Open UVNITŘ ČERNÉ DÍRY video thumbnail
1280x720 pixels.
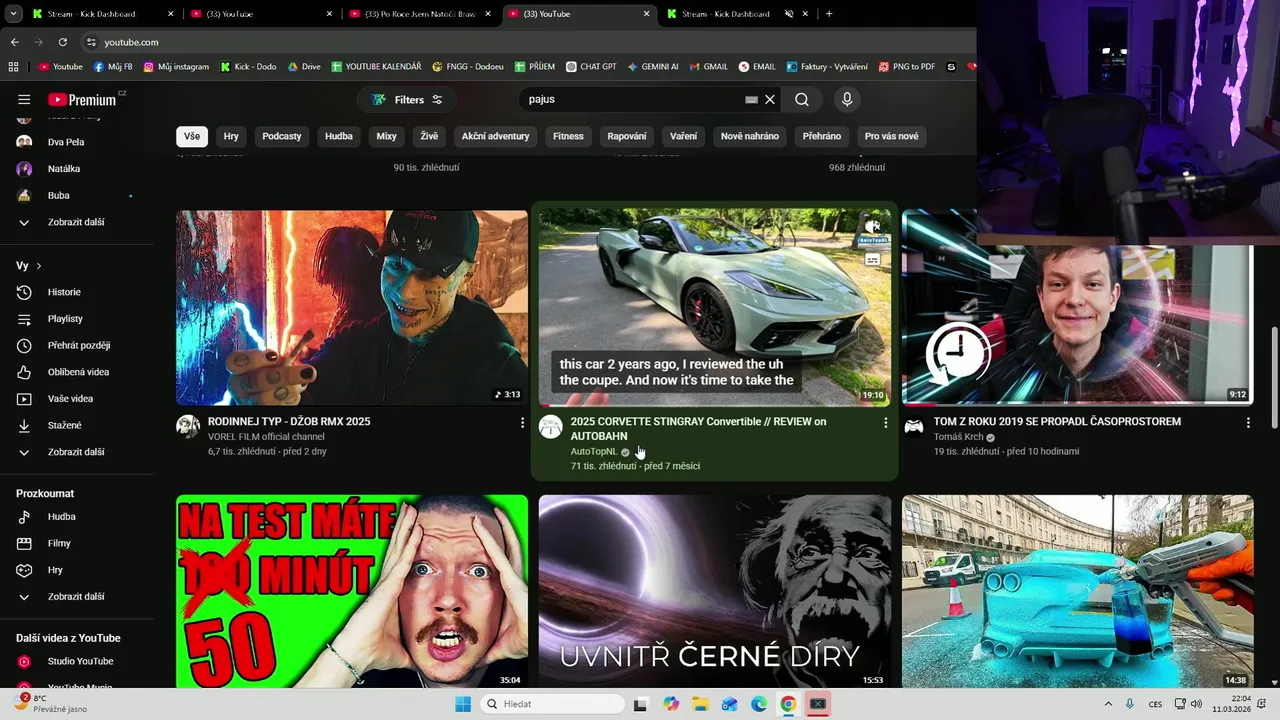pyautogui.click(x=714, y=591)
